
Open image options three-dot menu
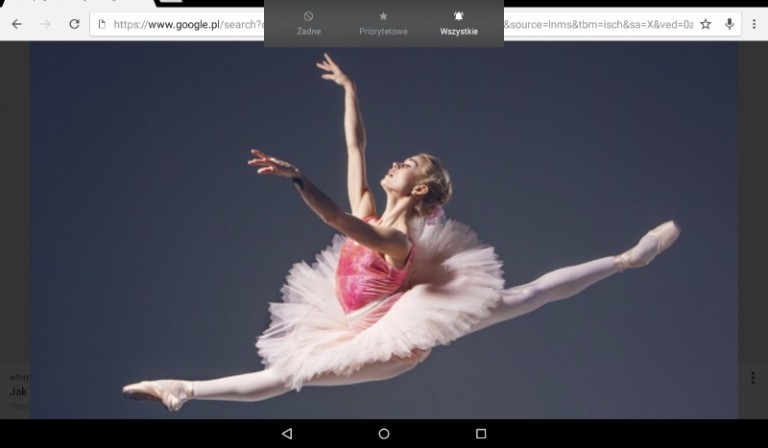(x=753, y=377)
